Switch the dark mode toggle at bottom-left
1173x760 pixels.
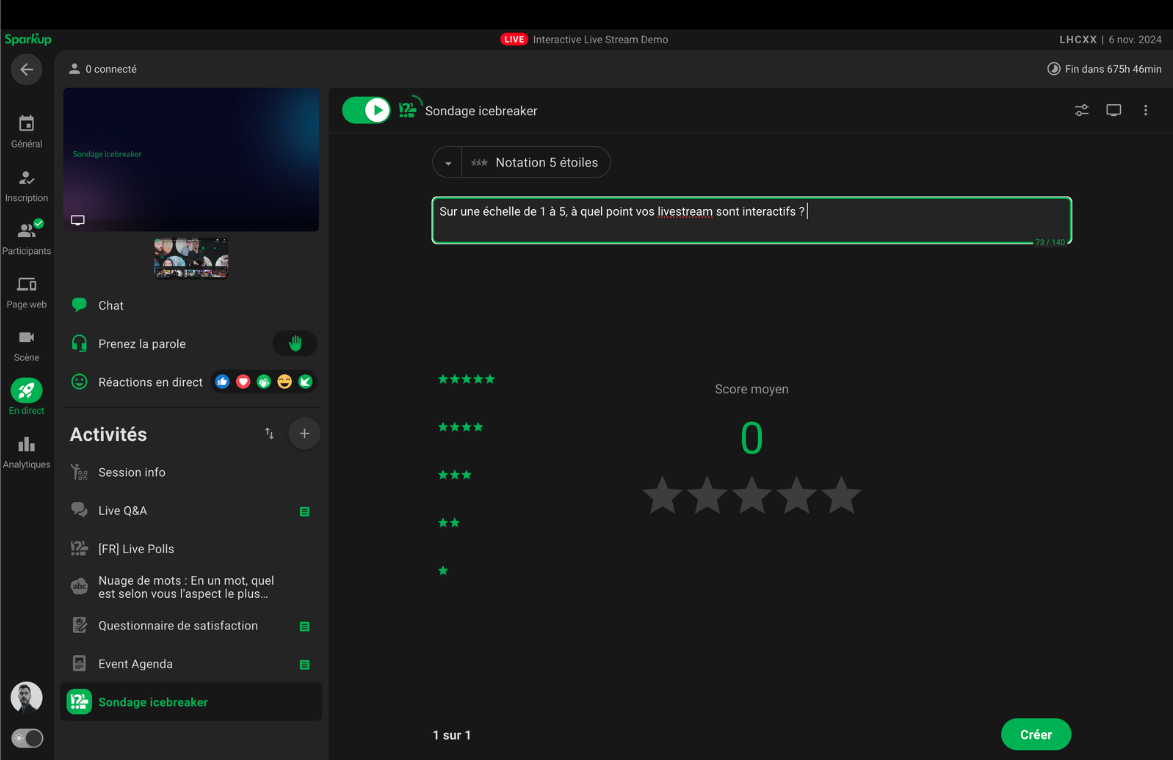27,738
